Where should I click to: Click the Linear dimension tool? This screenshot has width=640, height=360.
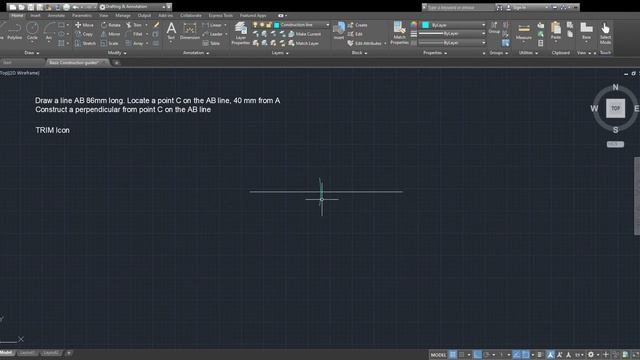pyautogui.click(x=212, y=25)
